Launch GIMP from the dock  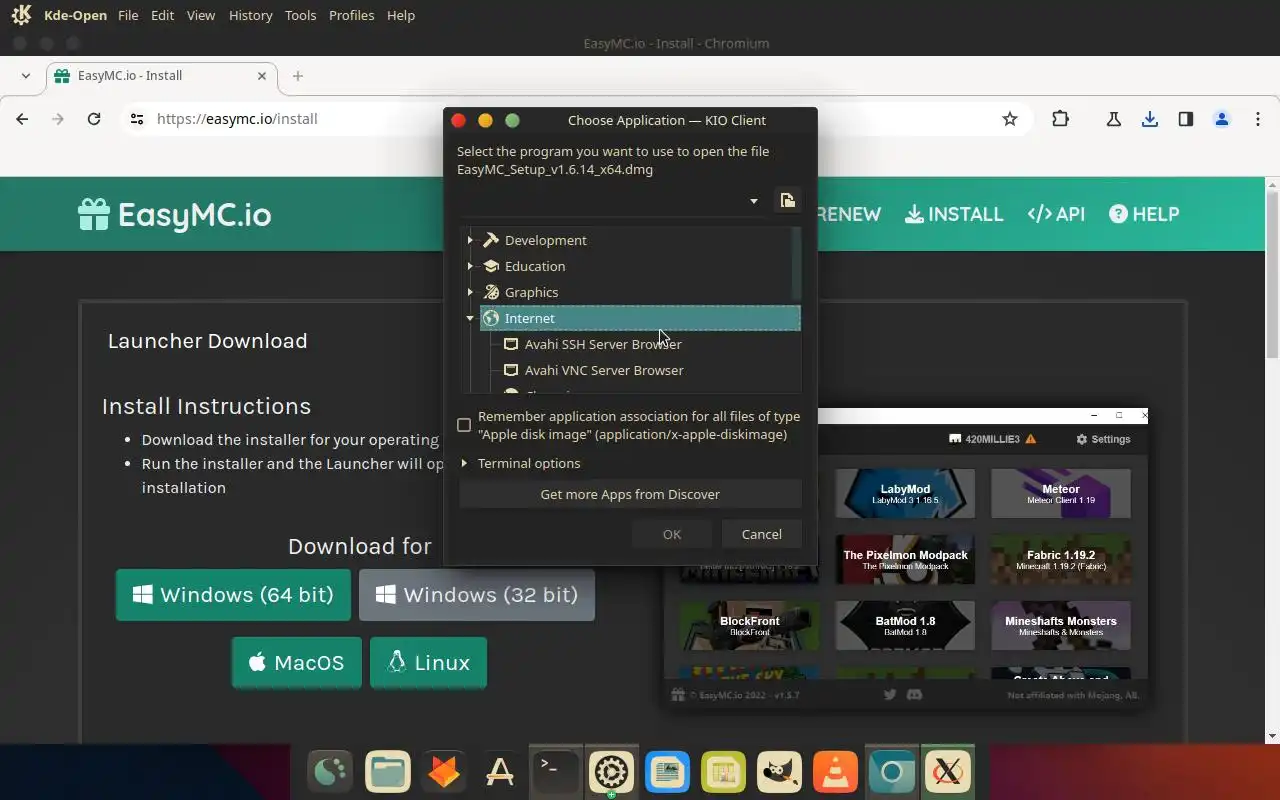pos(779,771)
